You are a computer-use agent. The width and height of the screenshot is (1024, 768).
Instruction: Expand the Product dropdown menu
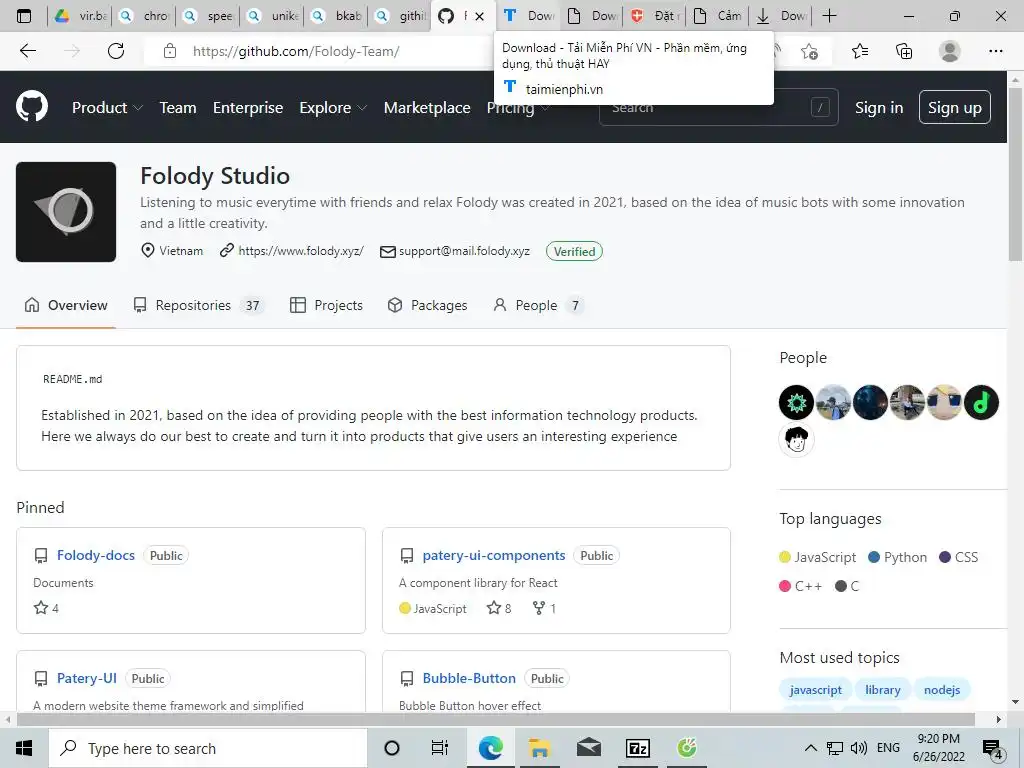point(107,108)
